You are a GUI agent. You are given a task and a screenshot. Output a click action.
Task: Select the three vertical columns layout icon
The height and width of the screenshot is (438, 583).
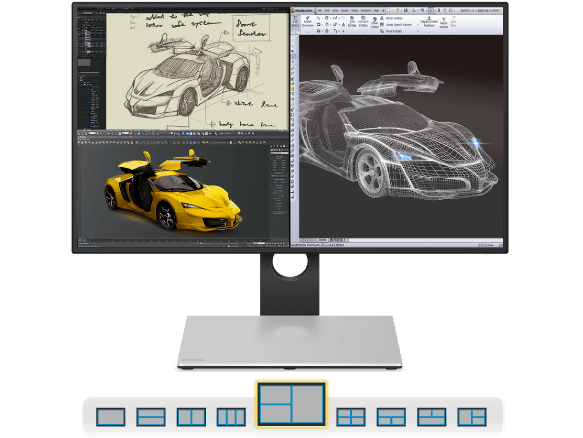231,416
